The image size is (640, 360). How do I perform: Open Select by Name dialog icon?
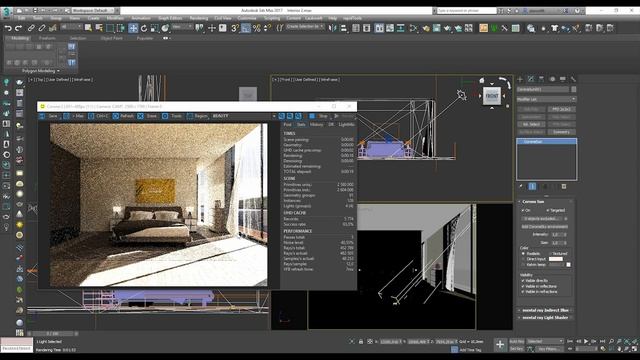99,28
